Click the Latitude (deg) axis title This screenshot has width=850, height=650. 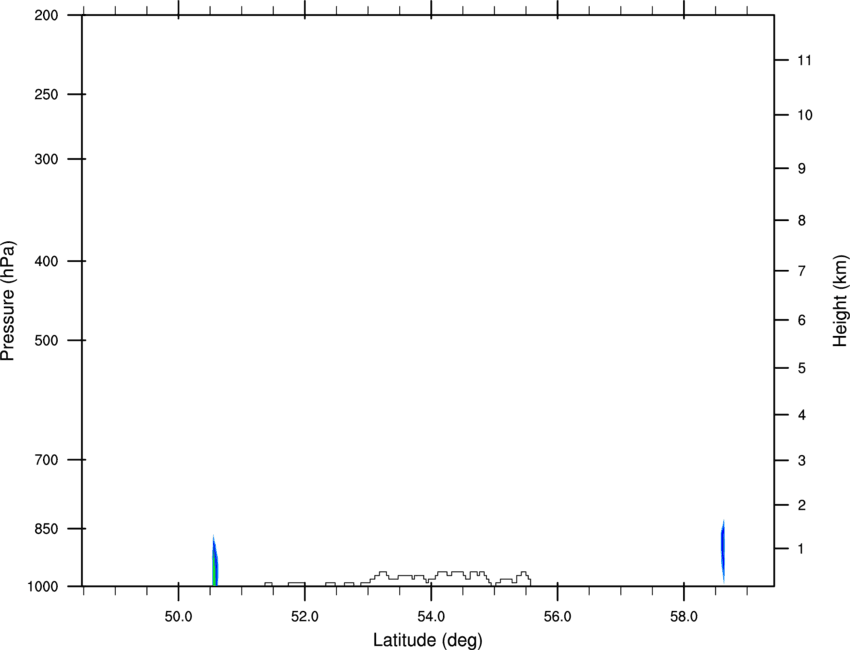coord(427,640)
